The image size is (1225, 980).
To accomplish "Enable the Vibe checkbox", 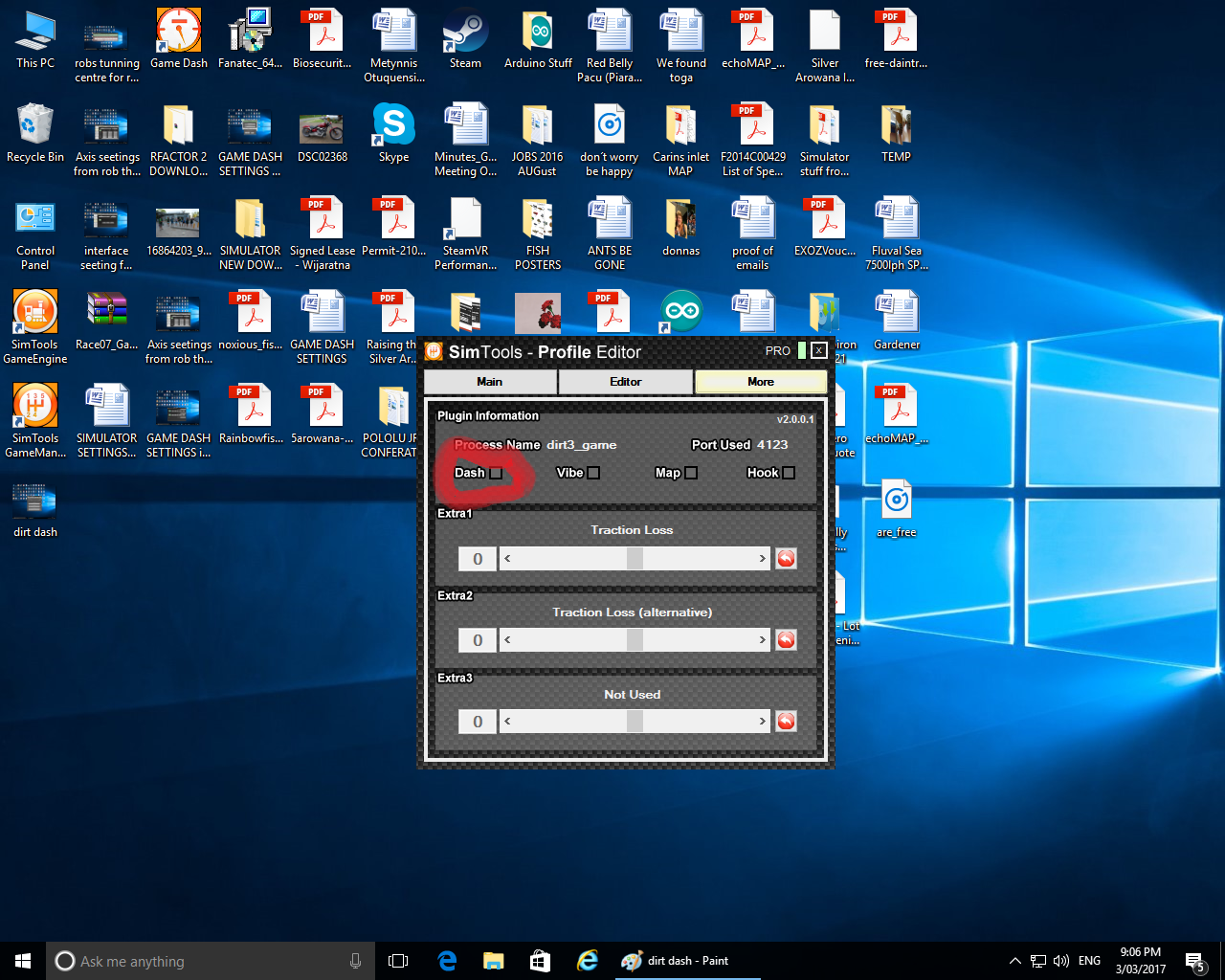I will tap(593, 473).
